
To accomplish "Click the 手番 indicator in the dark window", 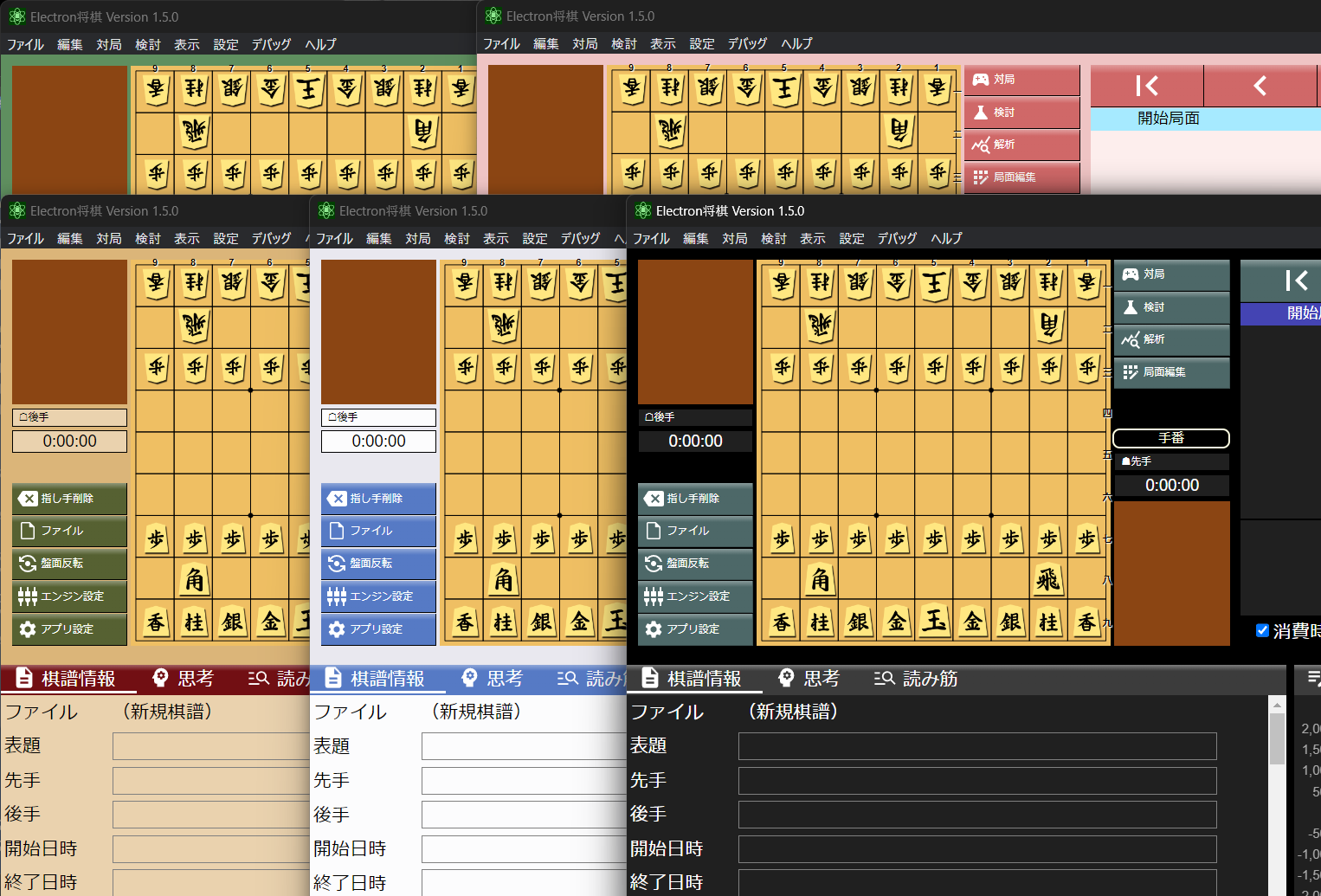I will click(x=1171, y=438).
